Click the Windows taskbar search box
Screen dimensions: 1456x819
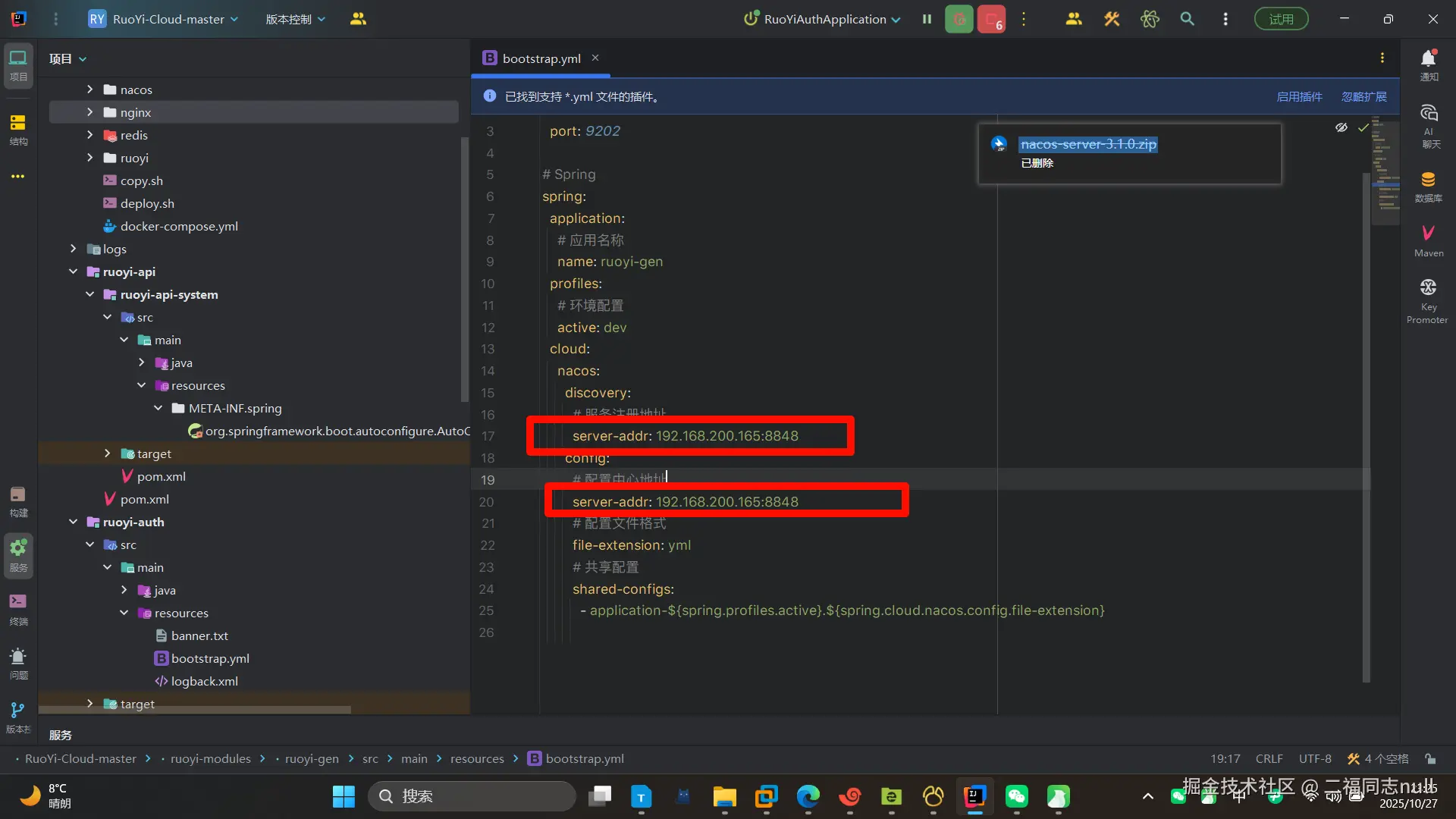pos(472,796)
